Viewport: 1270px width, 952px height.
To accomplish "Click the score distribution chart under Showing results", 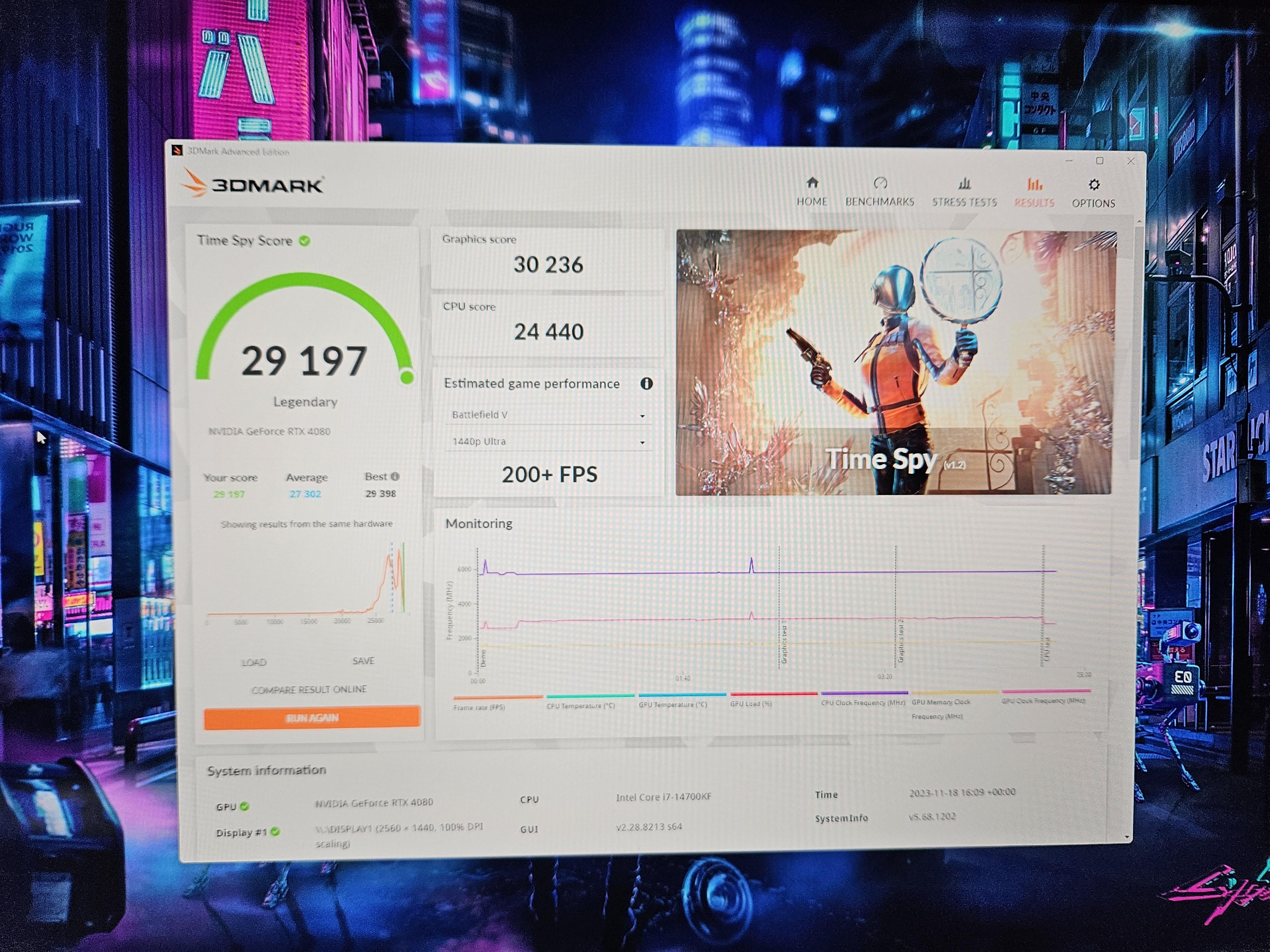I will coord(308,582).
